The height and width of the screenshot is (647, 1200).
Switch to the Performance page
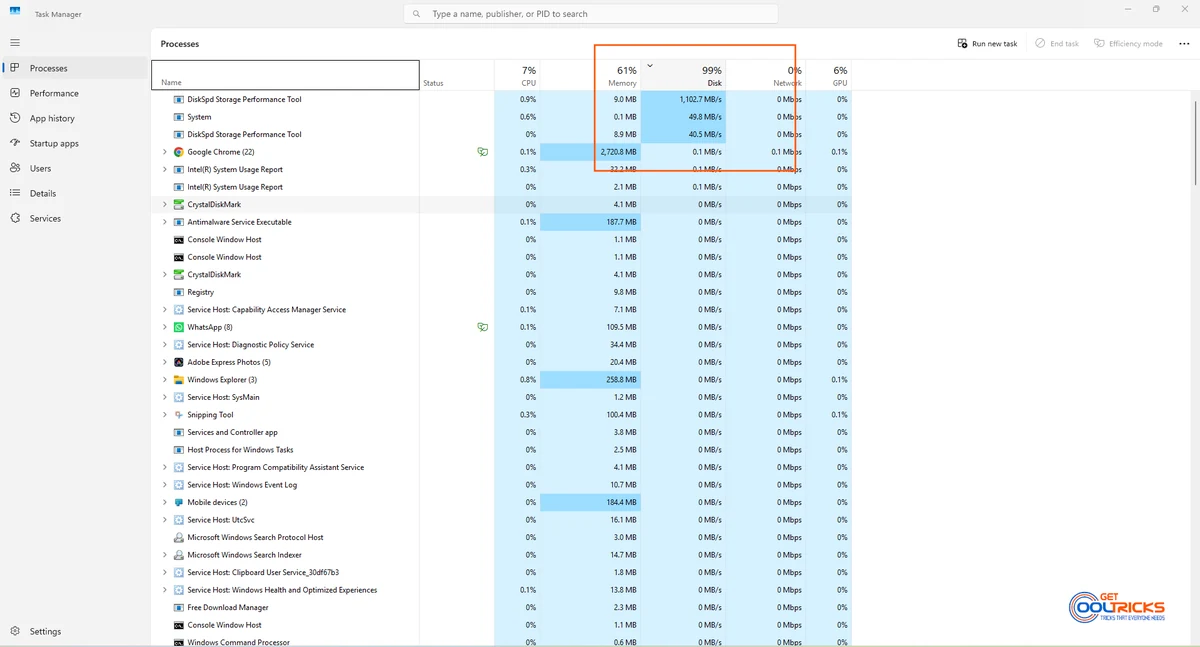[x=76, y=93]
